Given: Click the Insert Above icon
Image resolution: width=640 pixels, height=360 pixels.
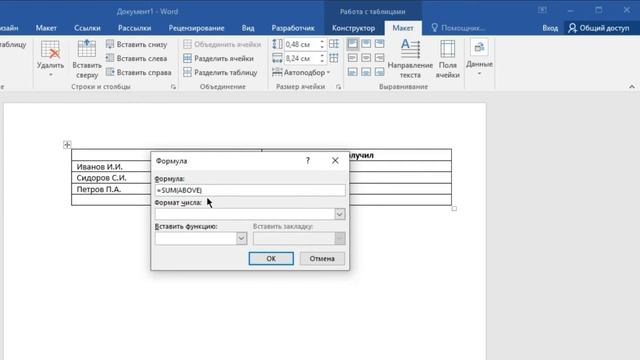Looking at the screenshot, I should [x=87, y=49].
